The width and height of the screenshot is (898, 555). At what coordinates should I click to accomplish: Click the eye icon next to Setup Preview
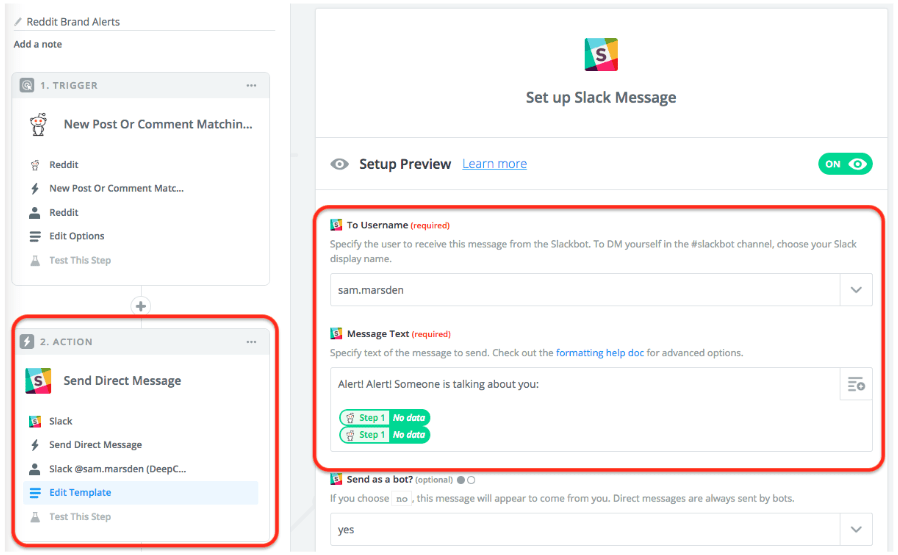[x=339, y=164]
